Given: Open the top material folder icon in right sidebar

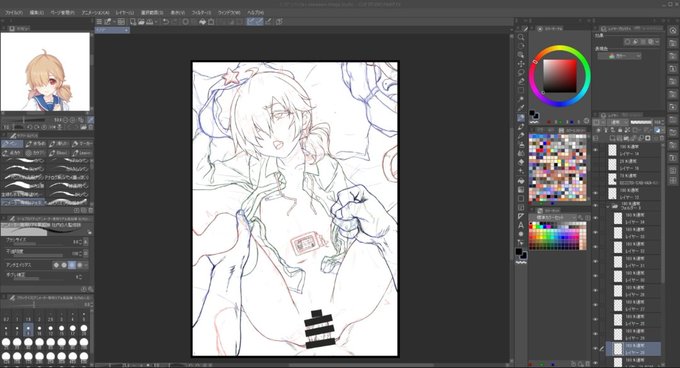Looking at the screenshot, I should [x=673, y=44].
